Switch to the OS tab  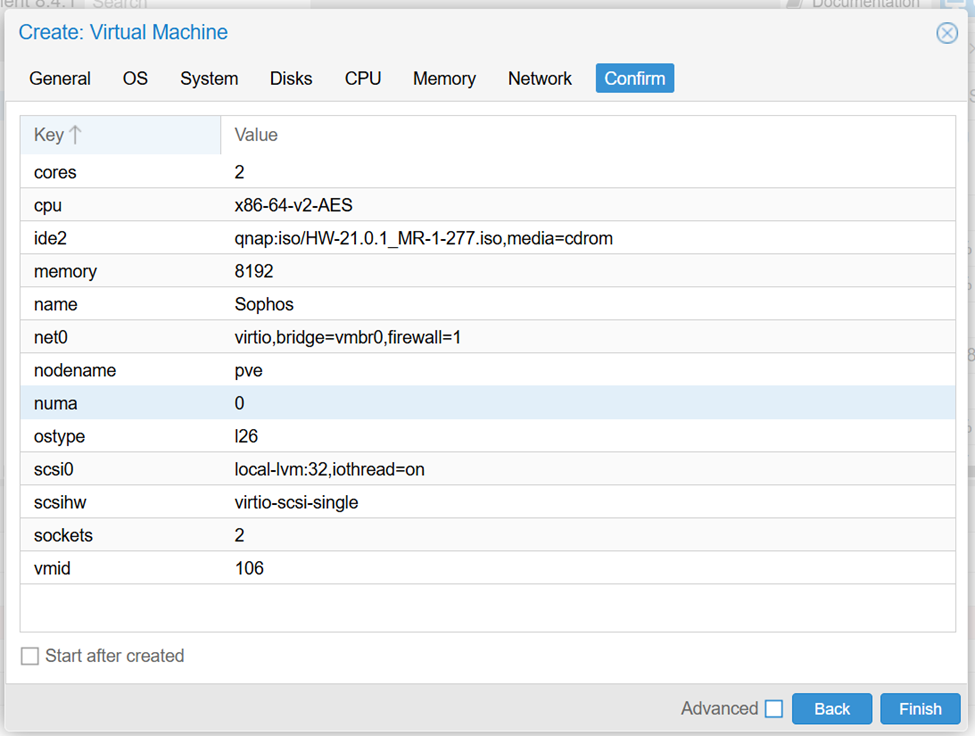(x=135, y=78)
